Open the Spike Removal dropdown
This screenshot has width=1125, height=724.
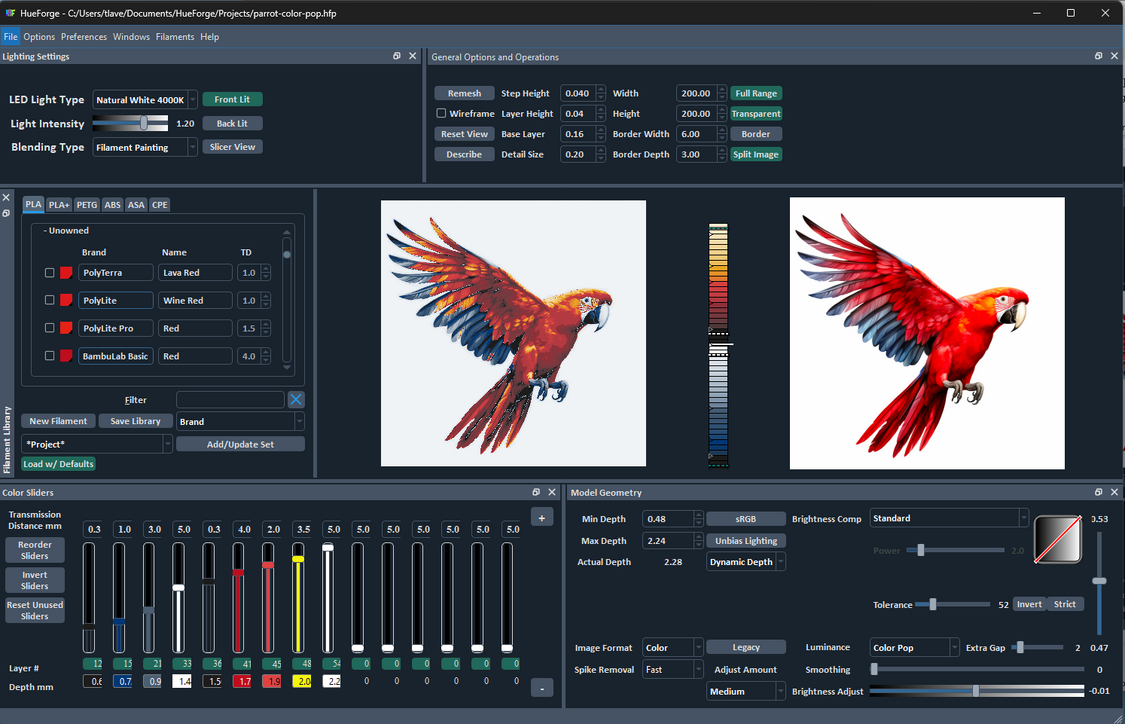[x=672, y=669]
